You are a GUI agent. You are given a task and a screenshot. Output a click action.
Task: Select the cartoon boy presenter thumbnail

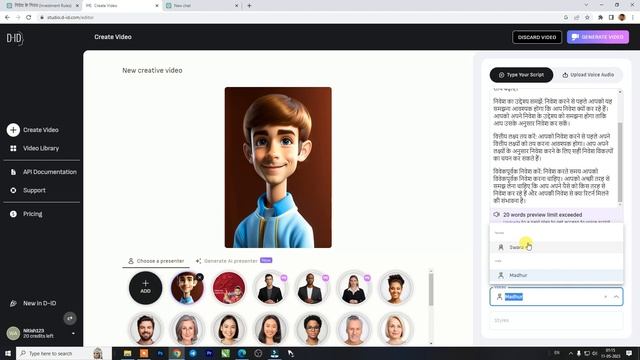coord(187,288)
